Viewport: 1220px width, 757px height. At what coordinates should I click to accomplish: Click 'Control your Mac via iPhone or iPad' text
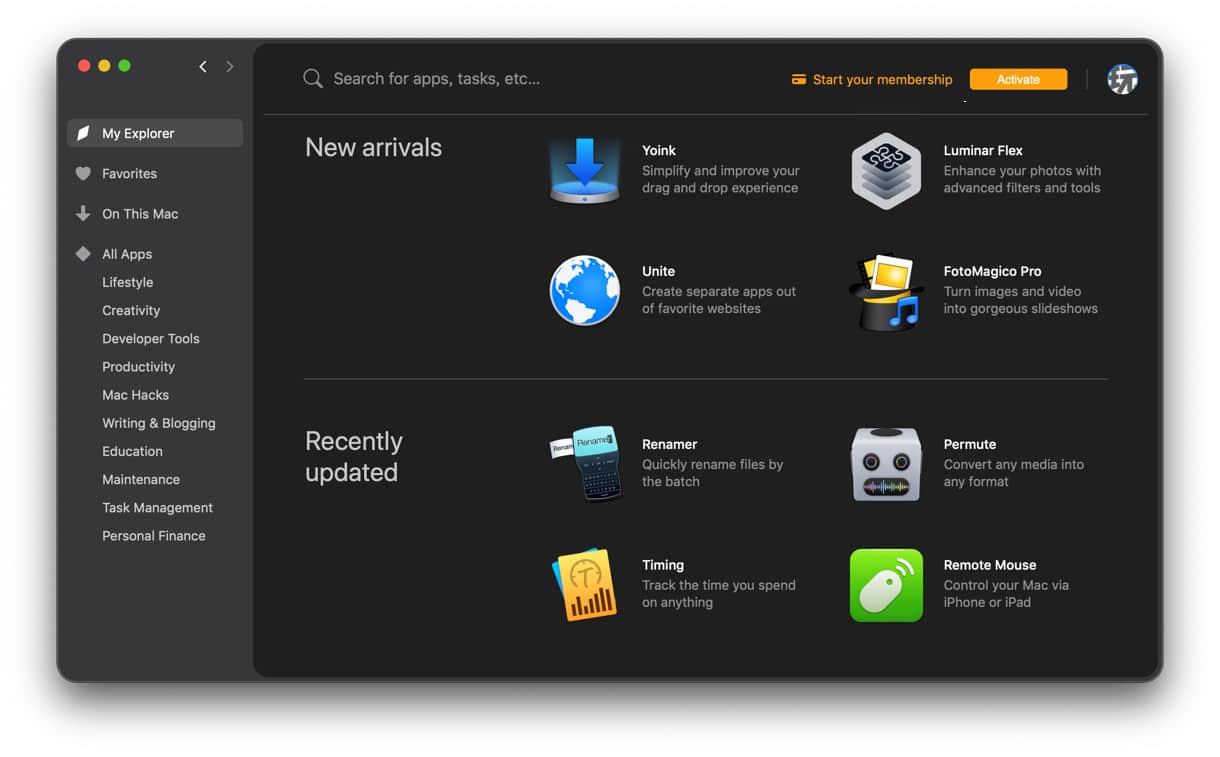point(1006,594)
